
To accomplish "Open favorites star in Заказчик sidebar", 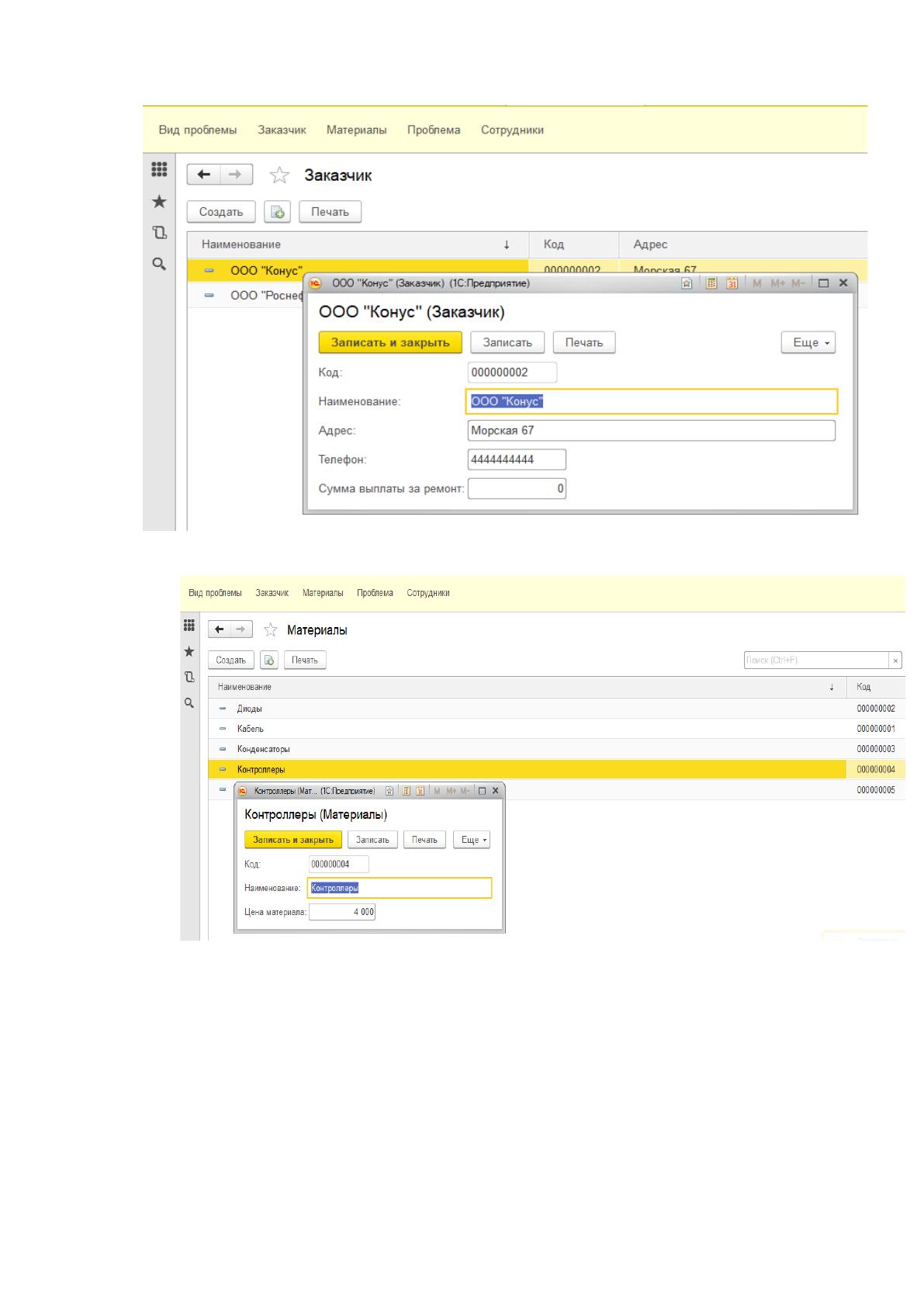I will click(x=158, y=202).
